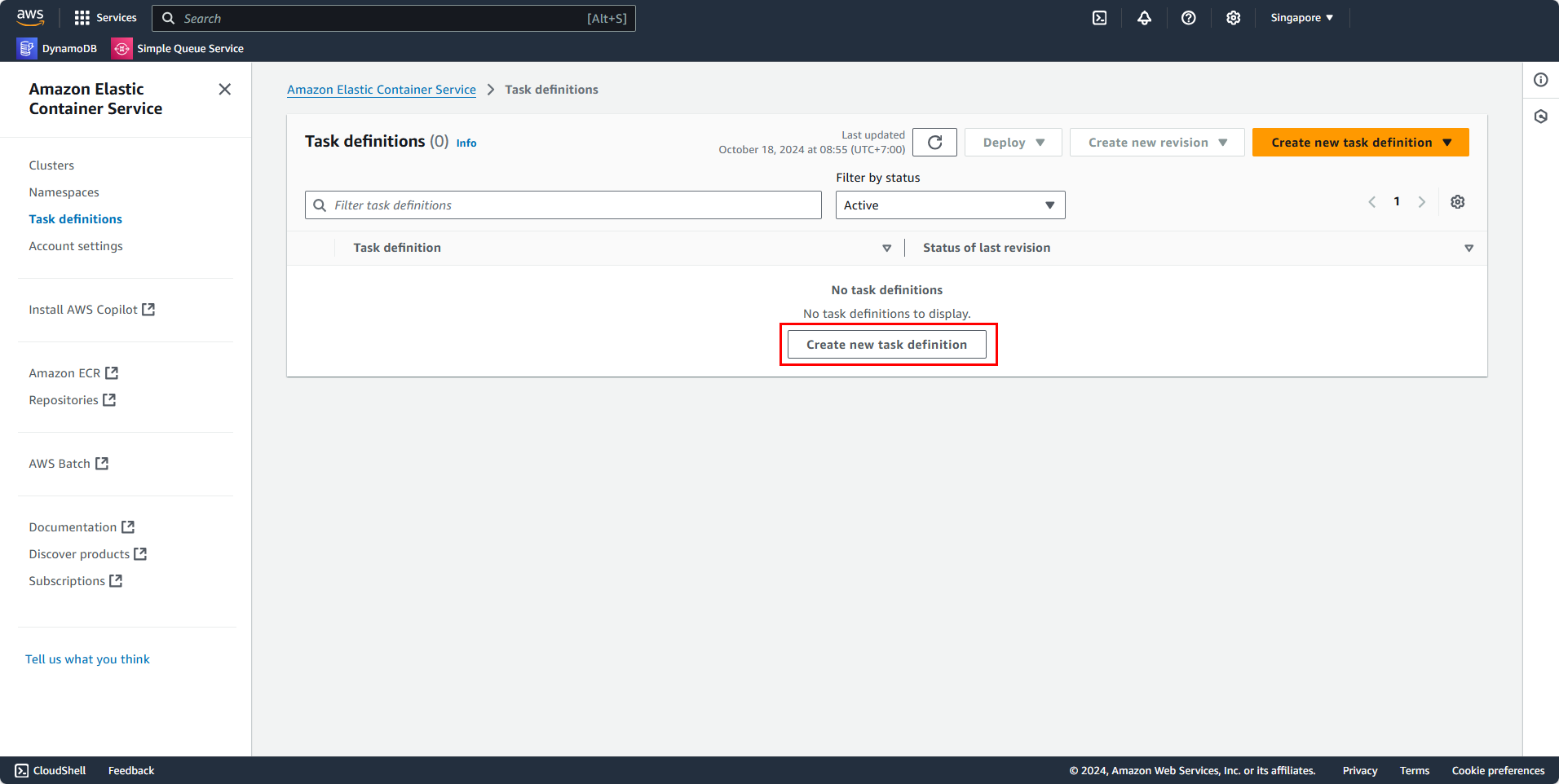This screenshot has width=1559, height=784.
Task: Click Amazon Elastic Container Service breadcrumb
Action: [x=382, y=90]
